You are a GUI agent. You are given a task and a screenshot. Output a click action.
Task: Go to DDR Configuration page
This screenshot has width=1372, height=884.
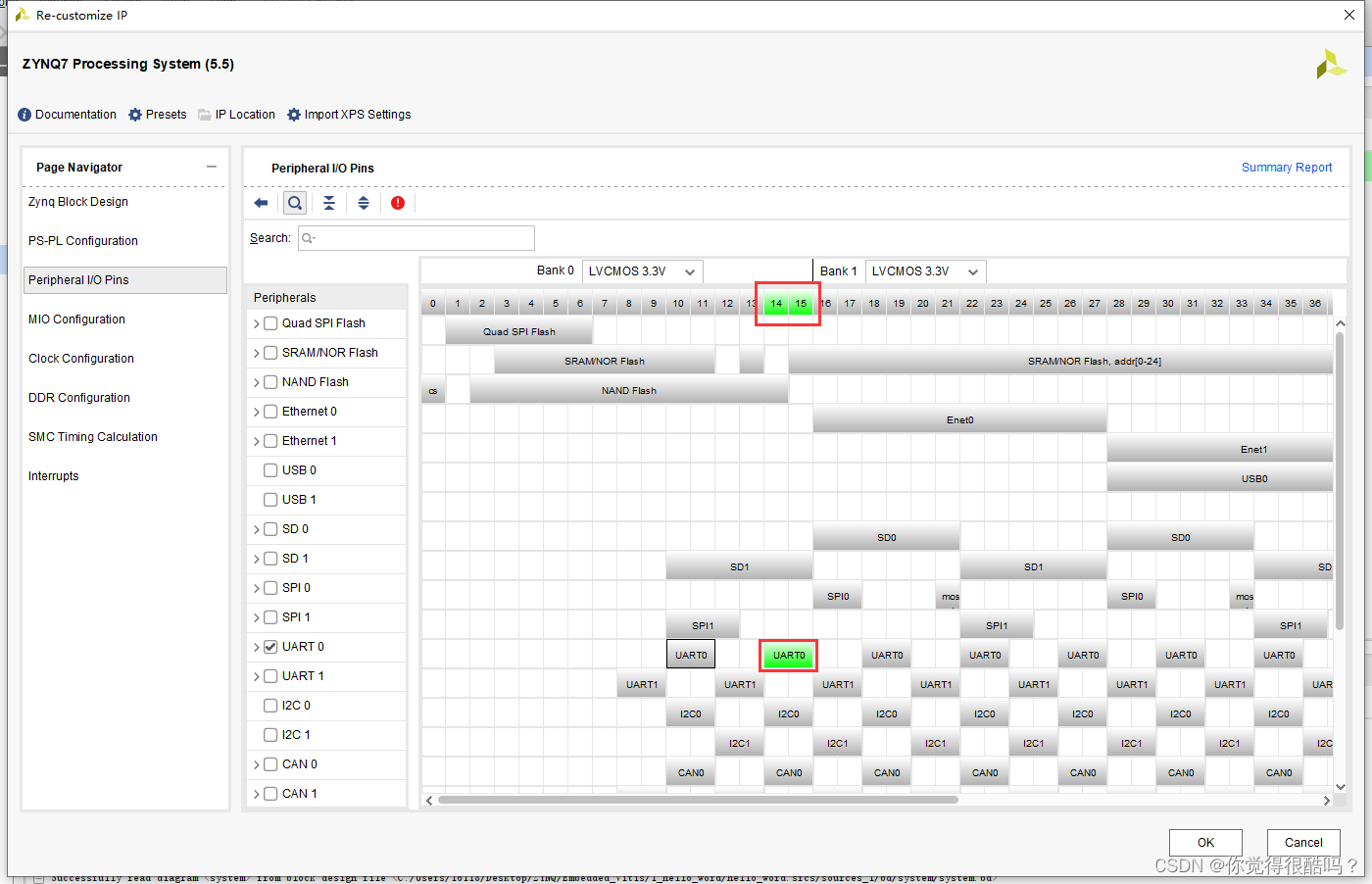click(79, 398)
